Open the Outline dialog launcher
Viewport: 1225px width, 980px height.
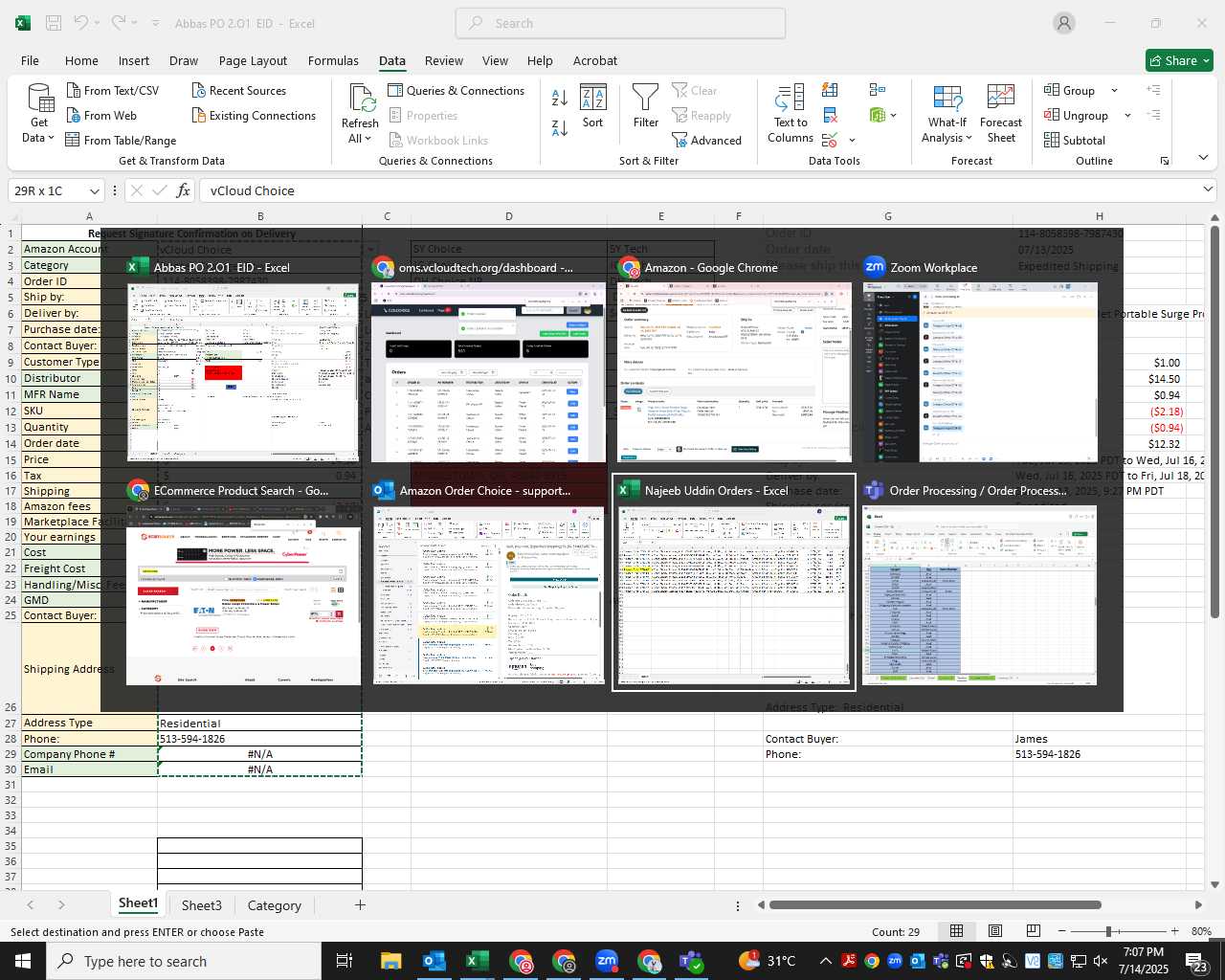1165,161
